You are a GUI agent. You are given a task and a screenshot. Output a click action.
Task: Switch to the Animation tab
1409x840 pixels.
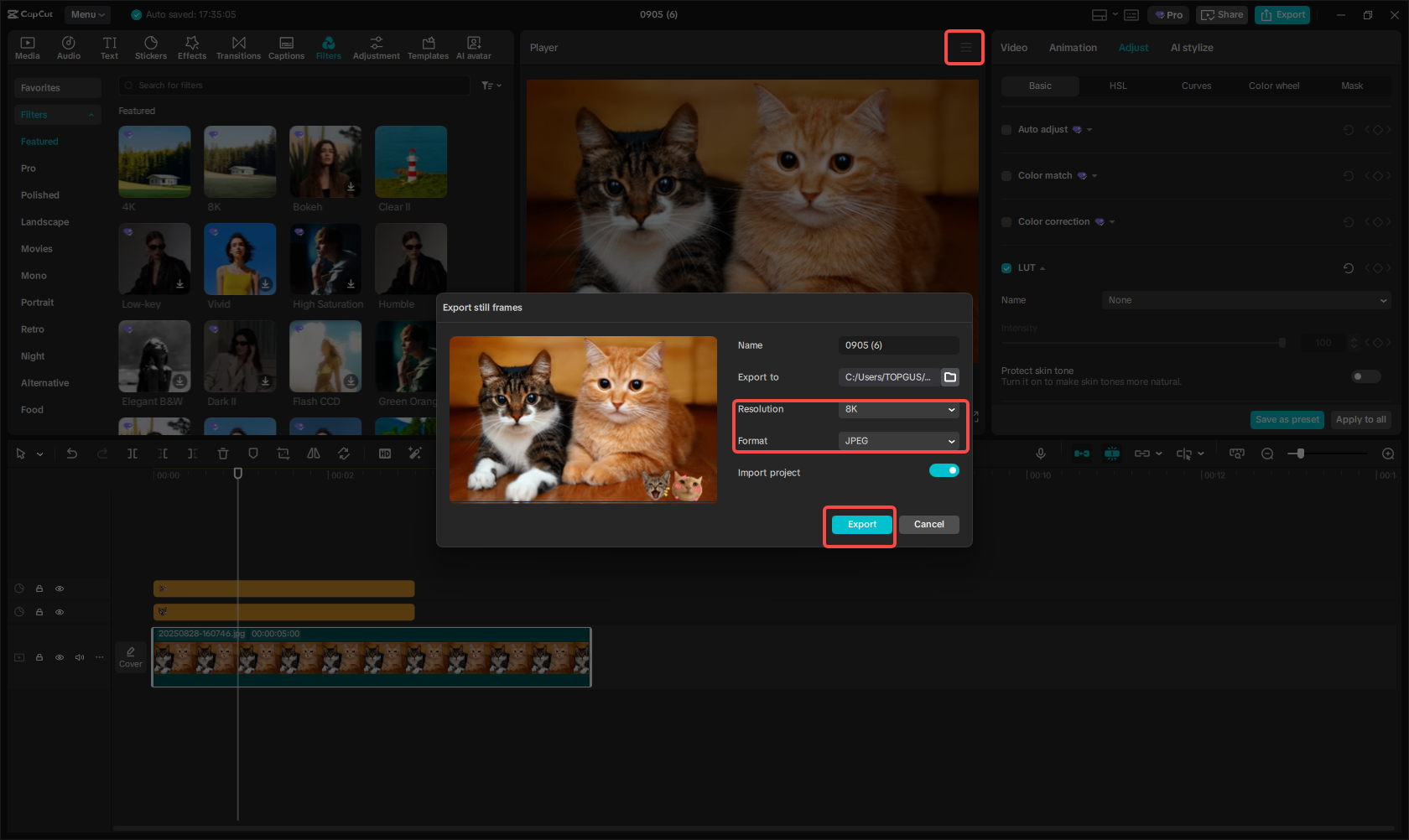click(1073, 48)
